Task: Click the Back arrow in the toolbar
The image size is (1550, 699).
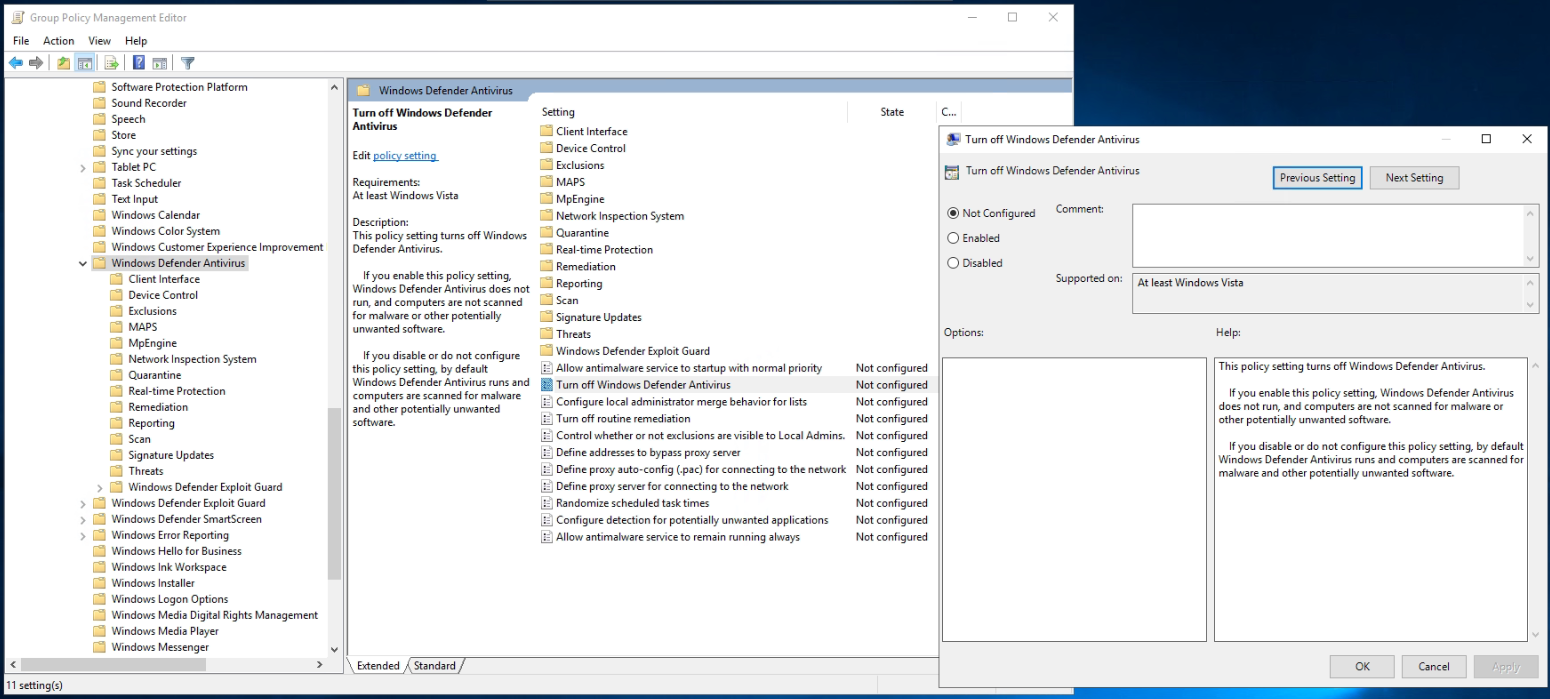Action: click(x=15, y=63)
